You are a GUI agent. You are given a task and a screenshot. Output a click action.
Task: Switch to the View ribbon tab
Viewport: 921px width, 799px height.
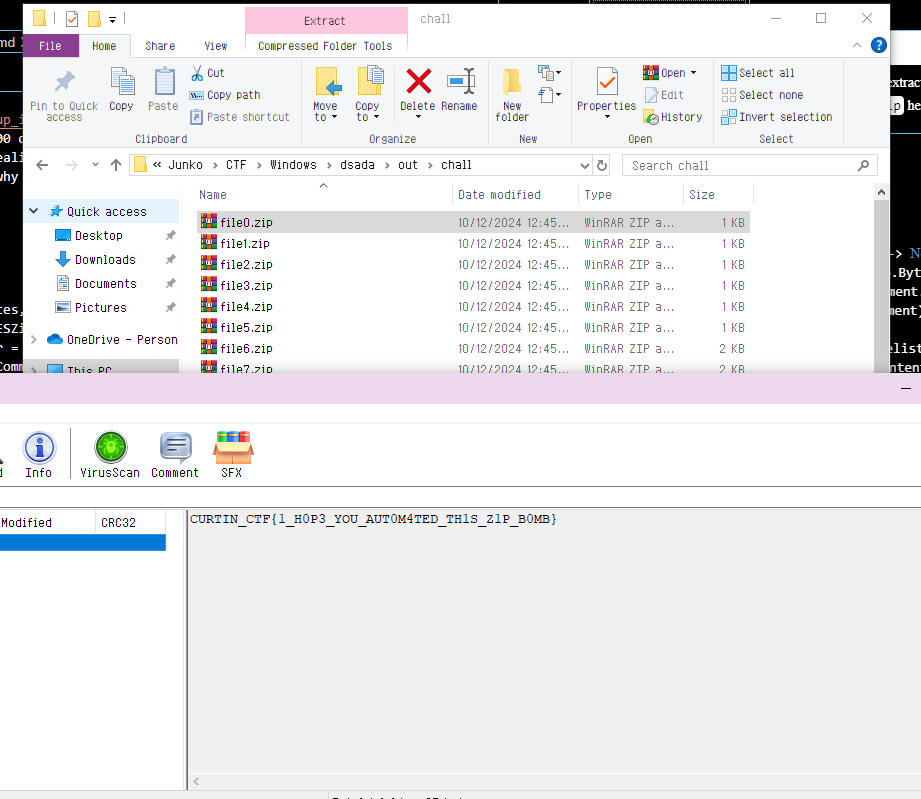(x=216, y=46)
